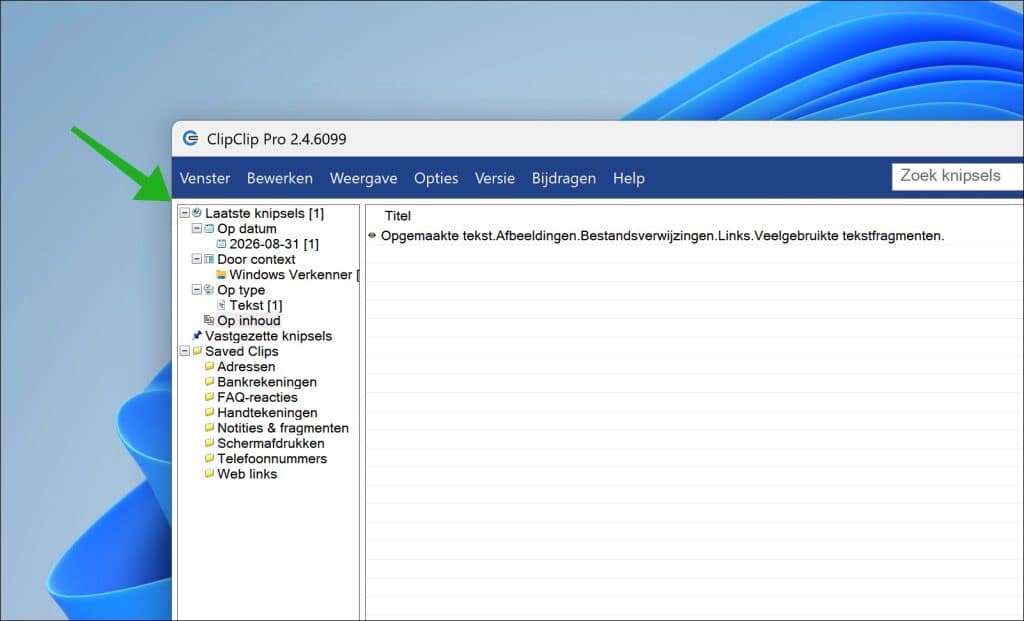Collapse the Op type node
Screen dimensions: 1024x621
coord(197,289)
